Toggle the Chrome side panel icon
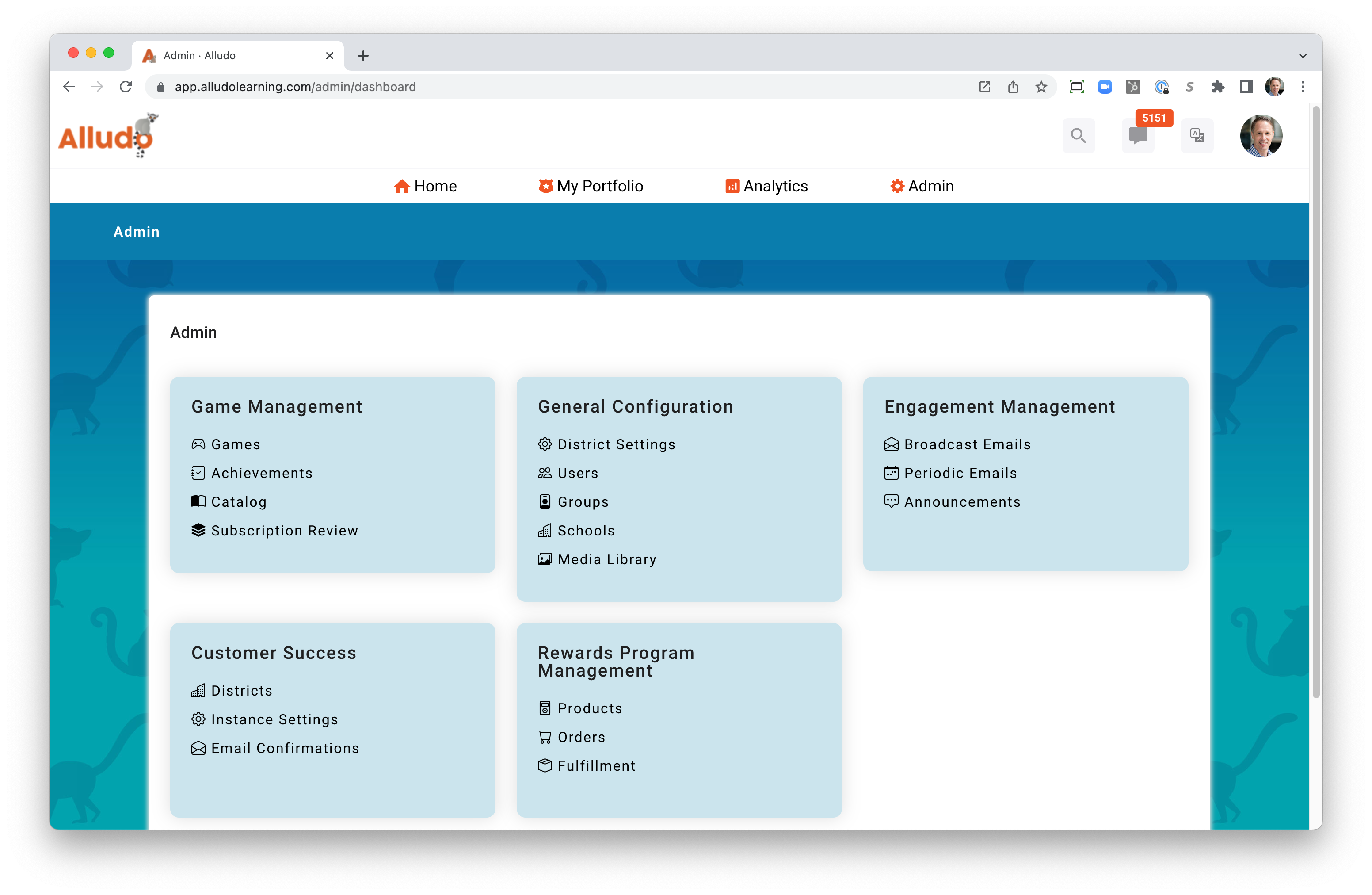 point(1246,87)
